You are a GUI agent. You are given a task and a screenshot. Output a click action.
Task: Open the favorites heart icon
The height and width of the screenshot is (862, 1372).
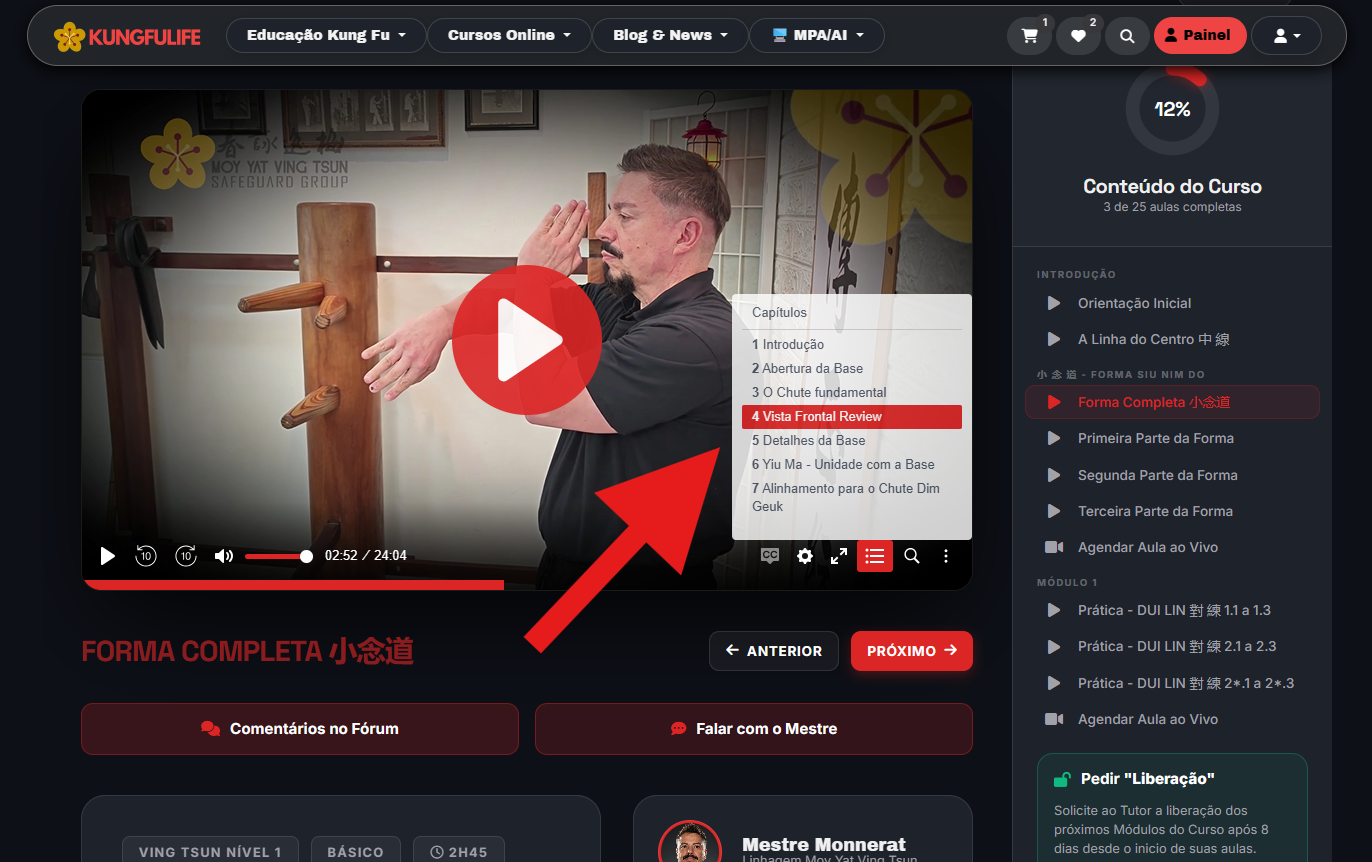[x=1078, y=36]
